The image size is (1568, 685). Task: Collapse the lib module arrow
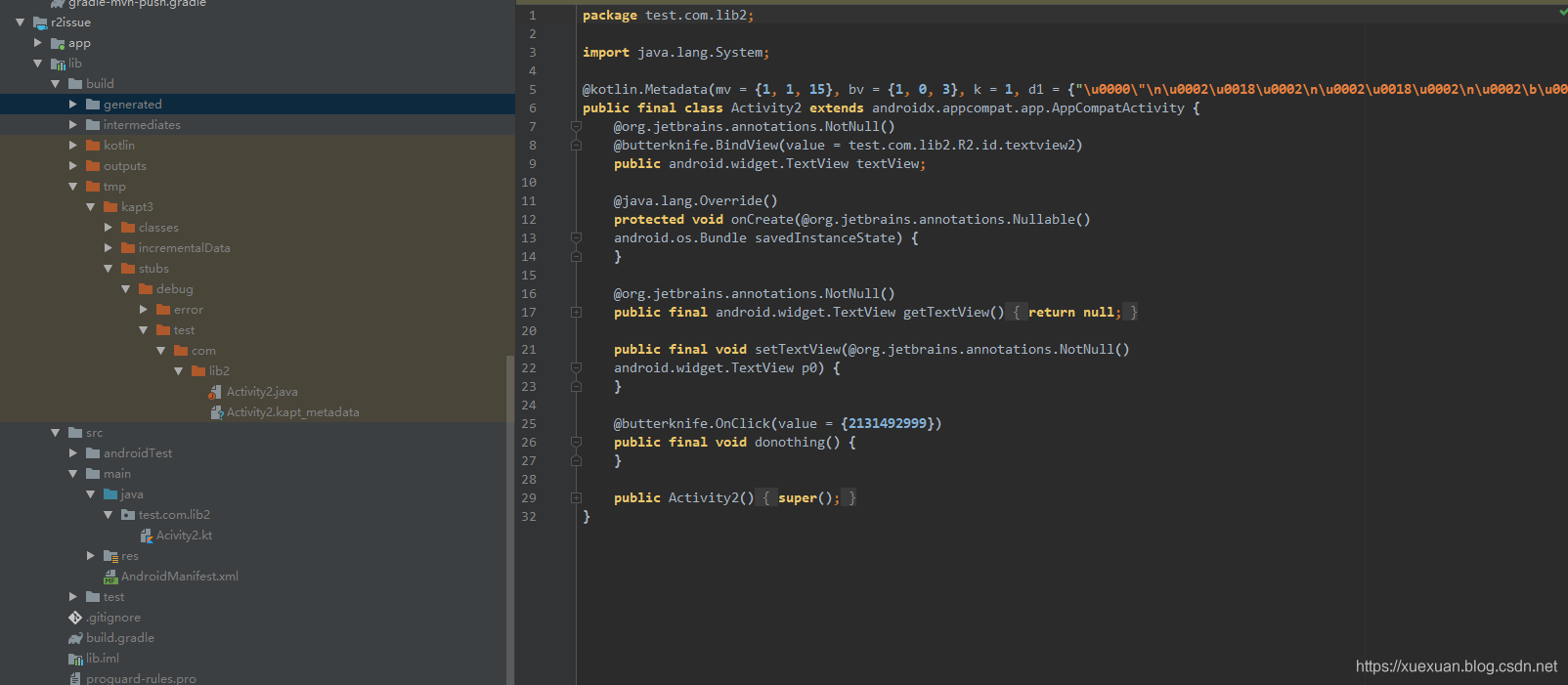coord(37,64)
